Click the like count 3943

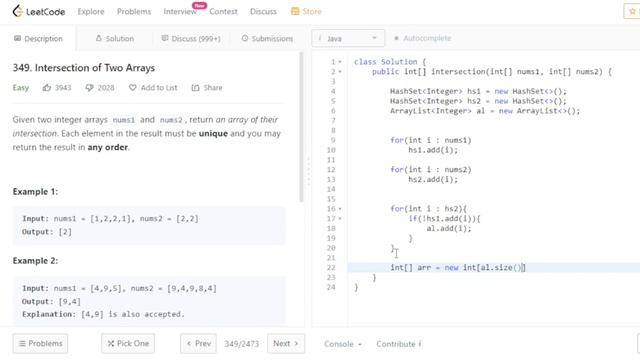[x=63, y=88]
